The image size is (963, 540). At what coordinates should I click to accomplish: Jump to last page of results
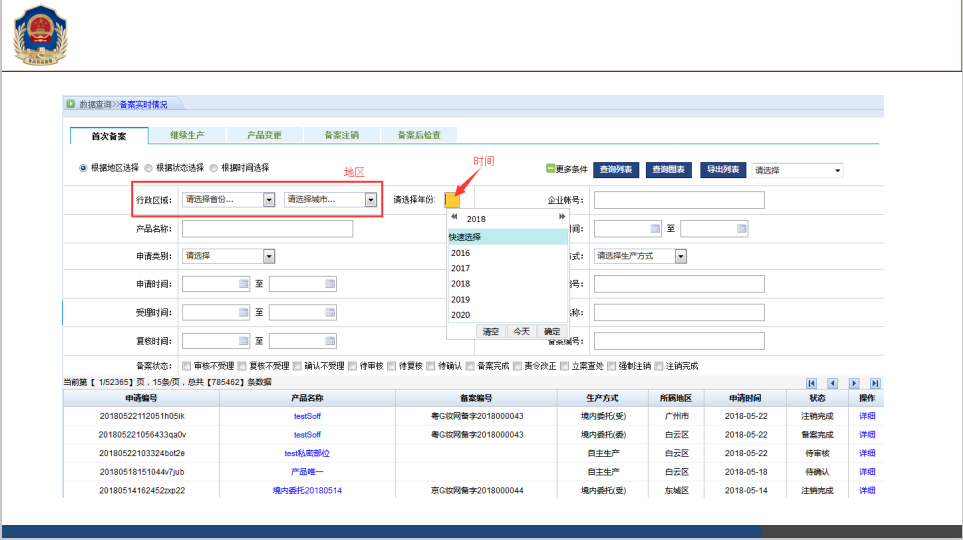pos(875,383)
